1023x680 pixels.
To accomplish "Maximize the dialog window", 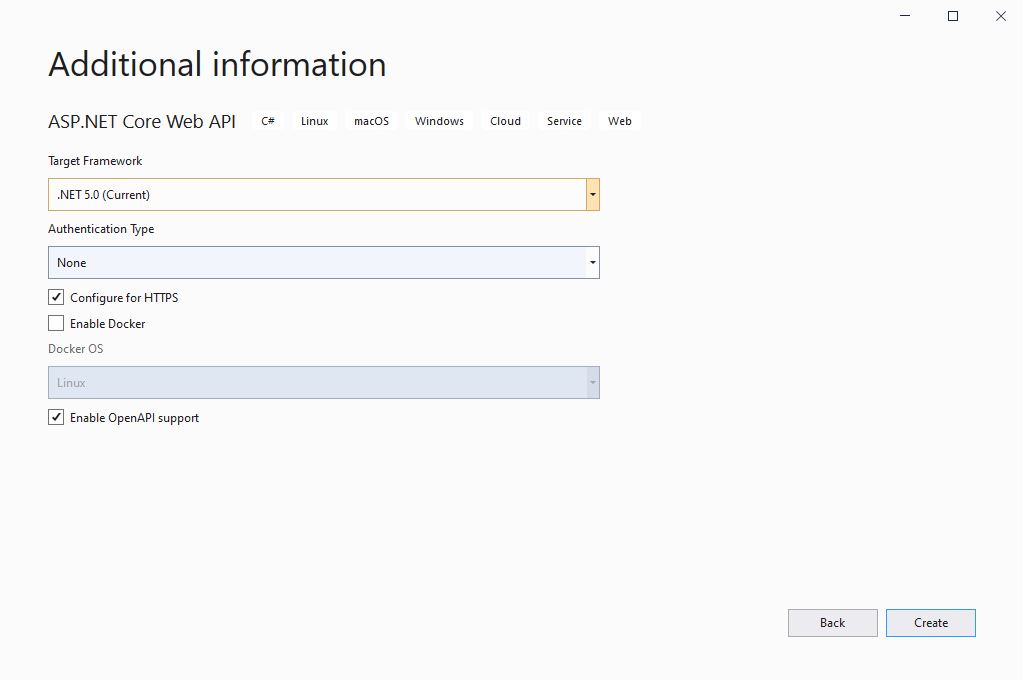I will click(x=953, y=16).
